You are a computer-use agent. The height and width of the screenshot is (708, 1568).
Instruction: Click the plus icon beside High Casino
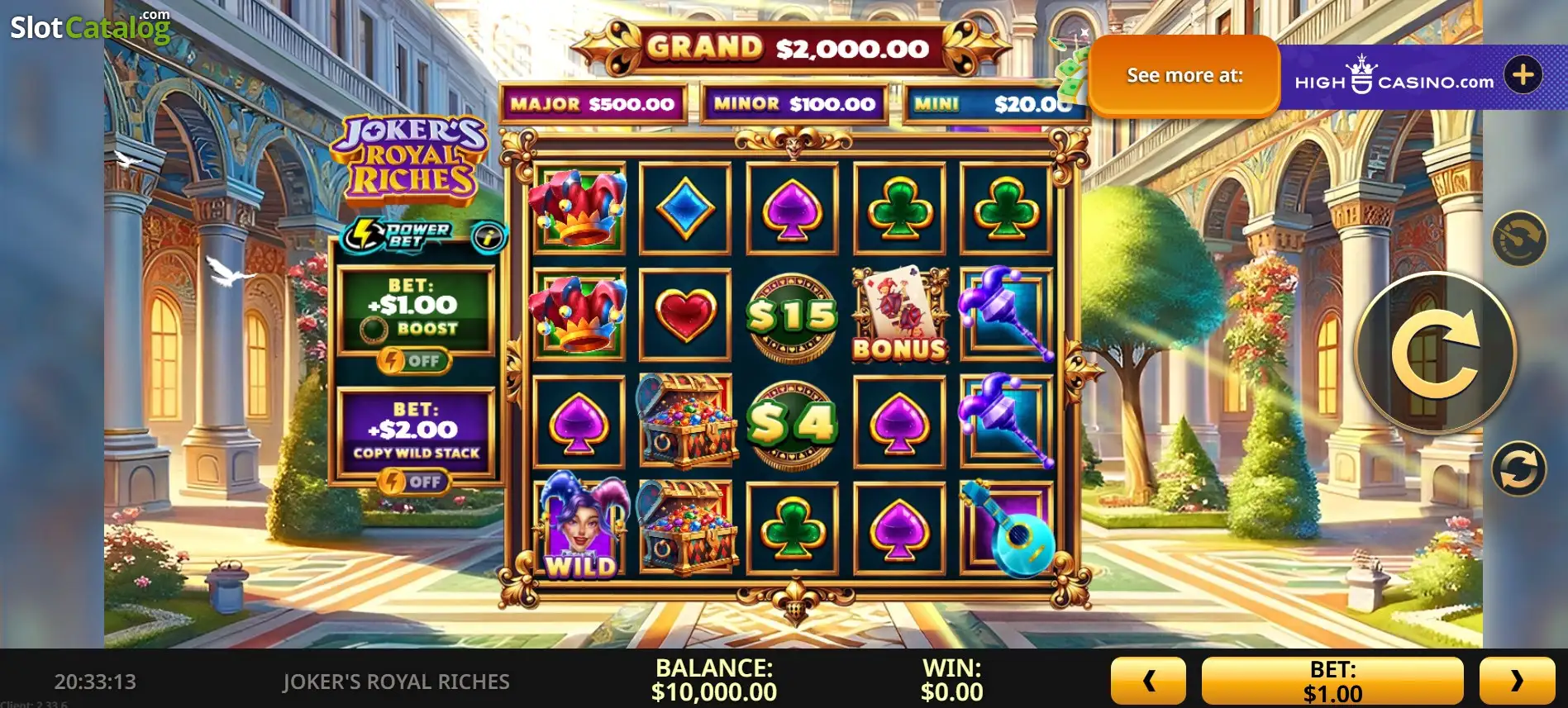click(x=1523, y=75)
